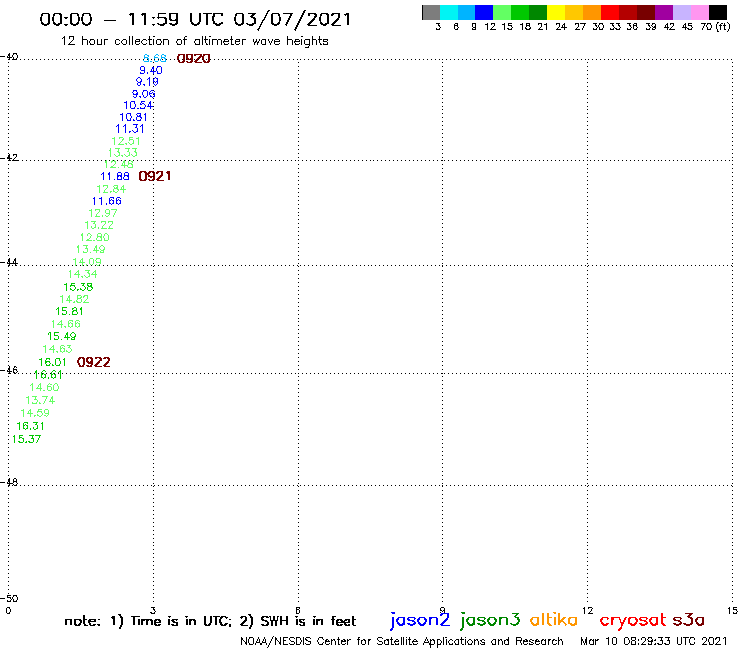The width and height of the screenshot is (740, 650).
Task: Click the 15.81 data point
Action: [x=69, y=311]
